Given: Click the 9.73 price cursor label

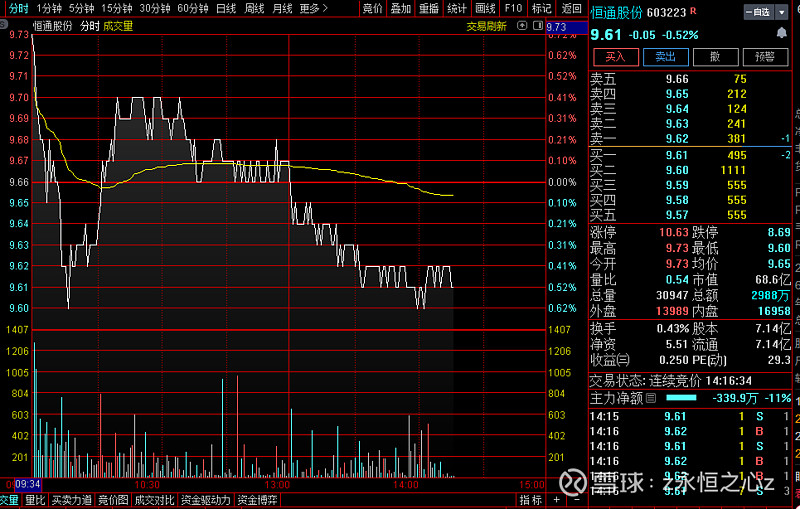Looking at the screenshot, I should coord(566,27).
